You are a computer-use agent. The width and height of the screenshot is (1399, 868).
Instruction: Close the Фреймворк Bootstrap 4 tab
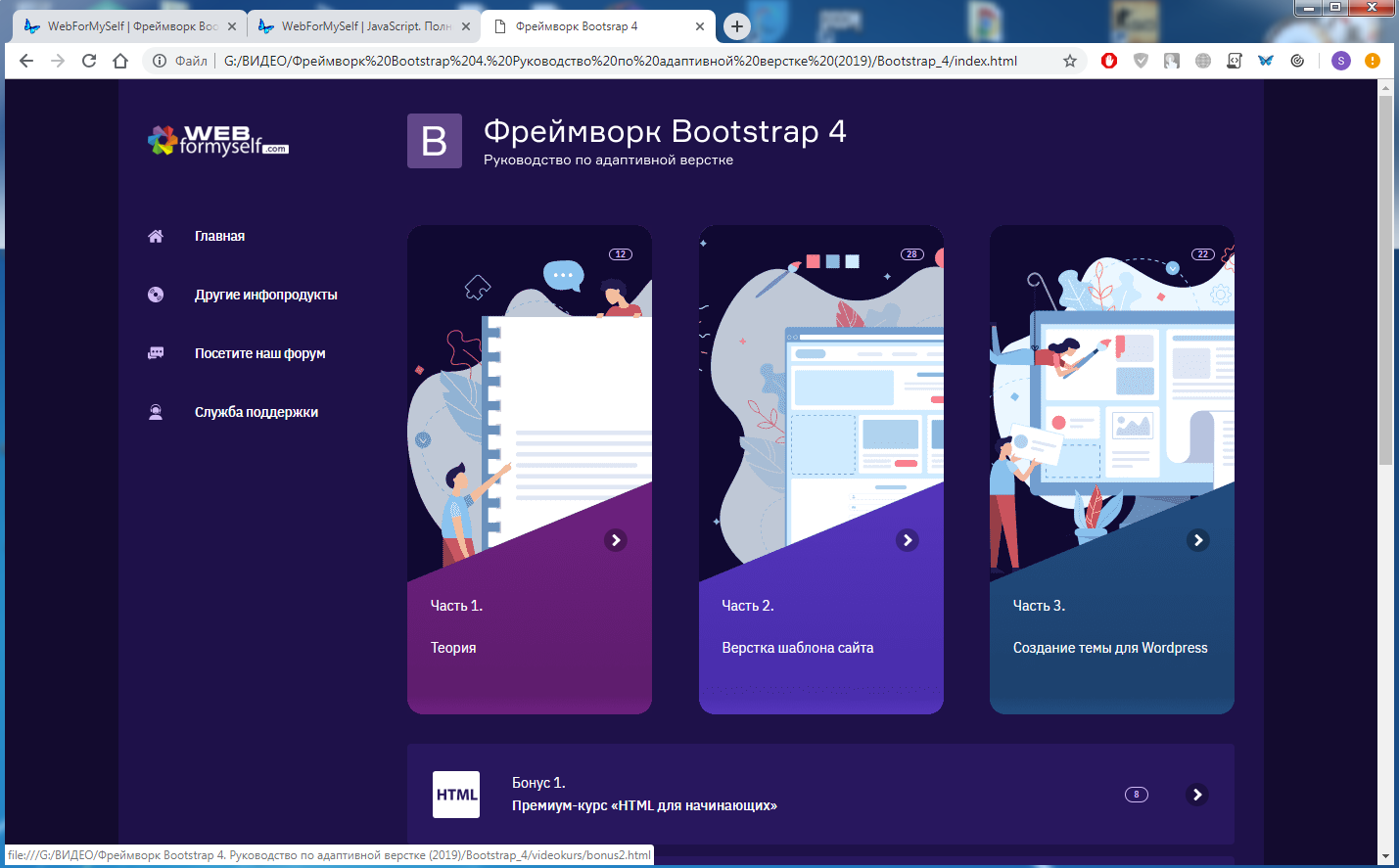tap(700, 26)
